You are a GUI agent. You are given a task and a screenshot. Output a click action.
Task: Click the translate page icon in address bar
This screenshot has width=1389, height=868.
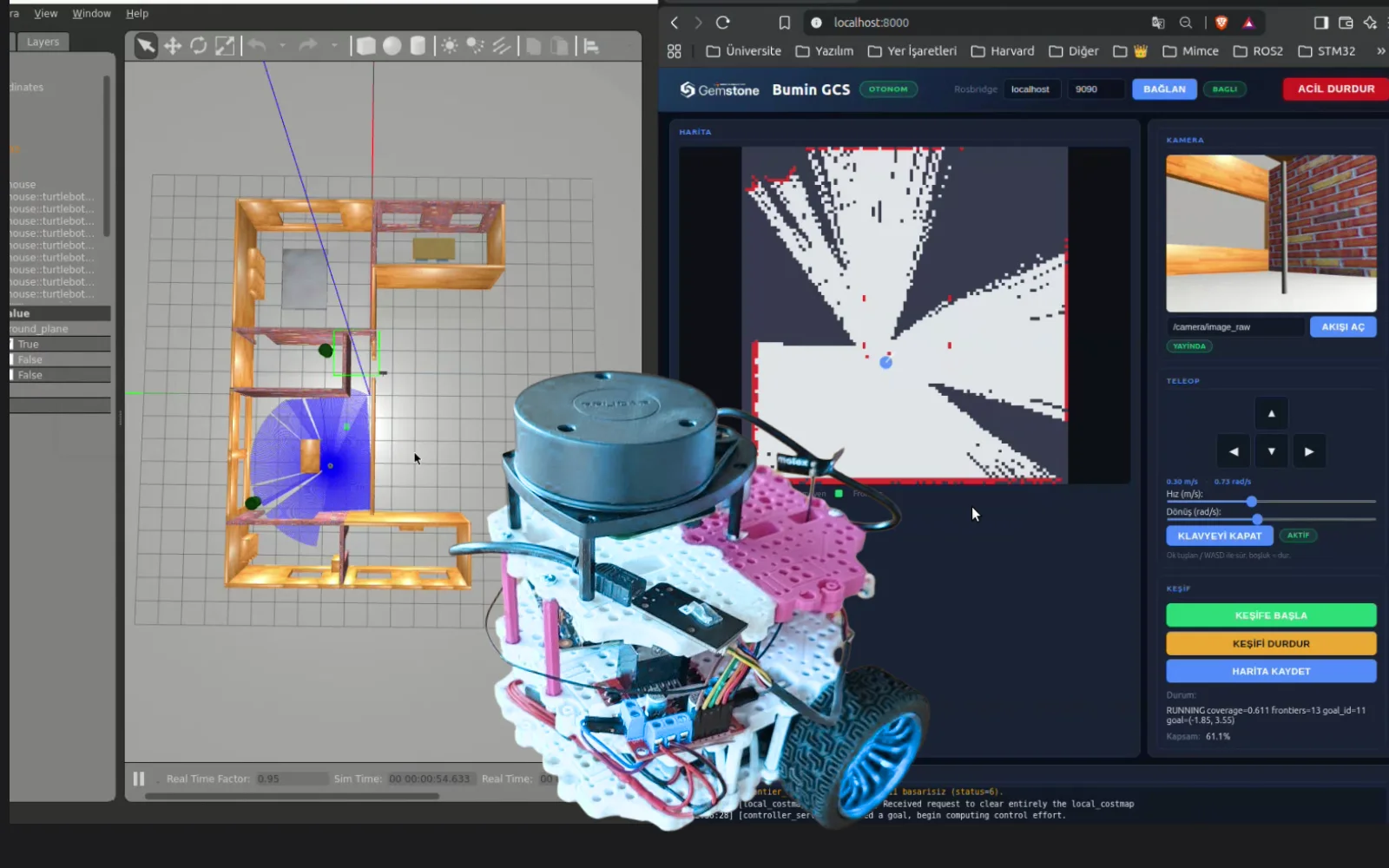[x=1158, y=23]
